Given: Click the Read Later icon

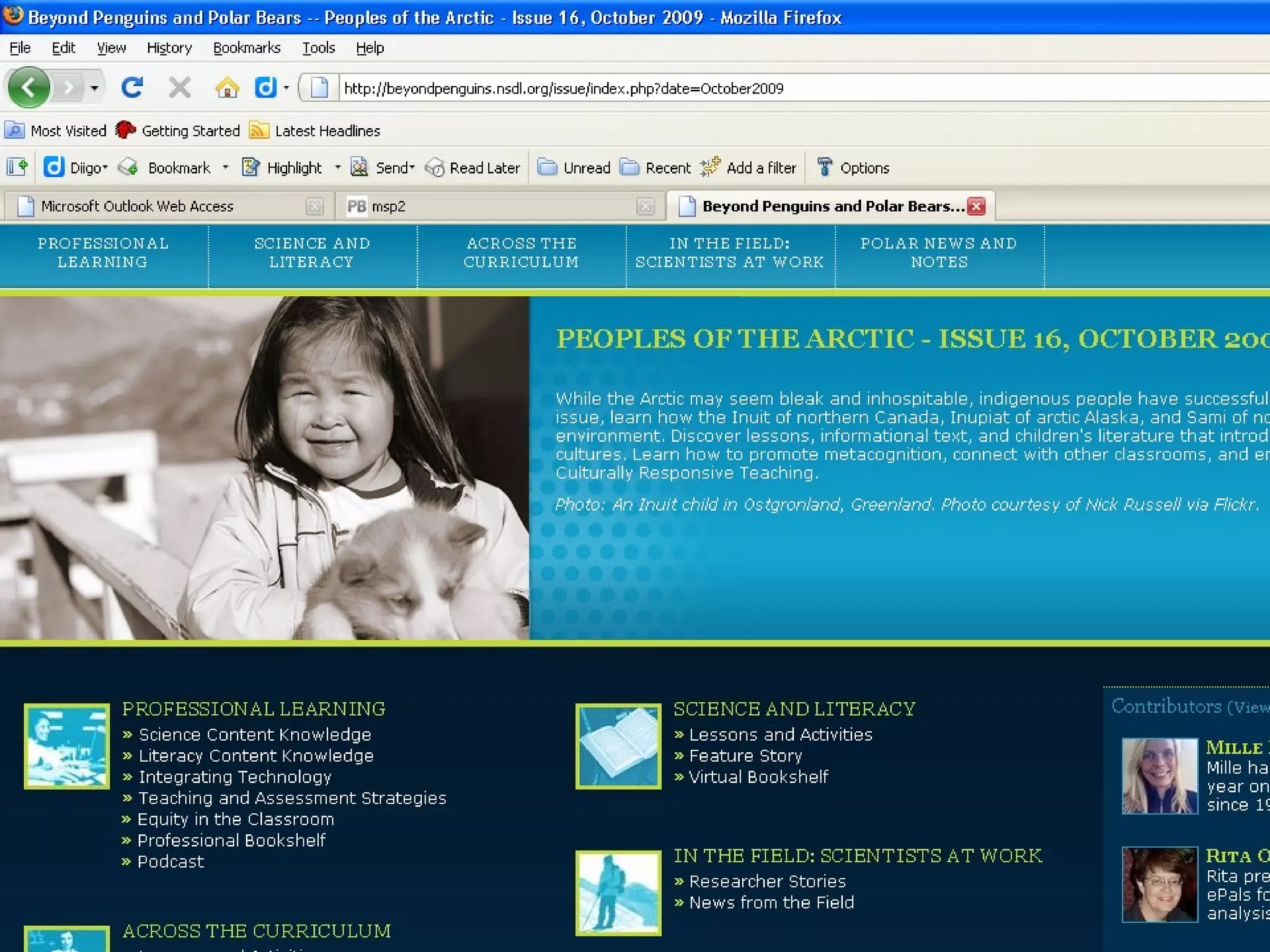Looking at the screenshot, I should point(435,168).
